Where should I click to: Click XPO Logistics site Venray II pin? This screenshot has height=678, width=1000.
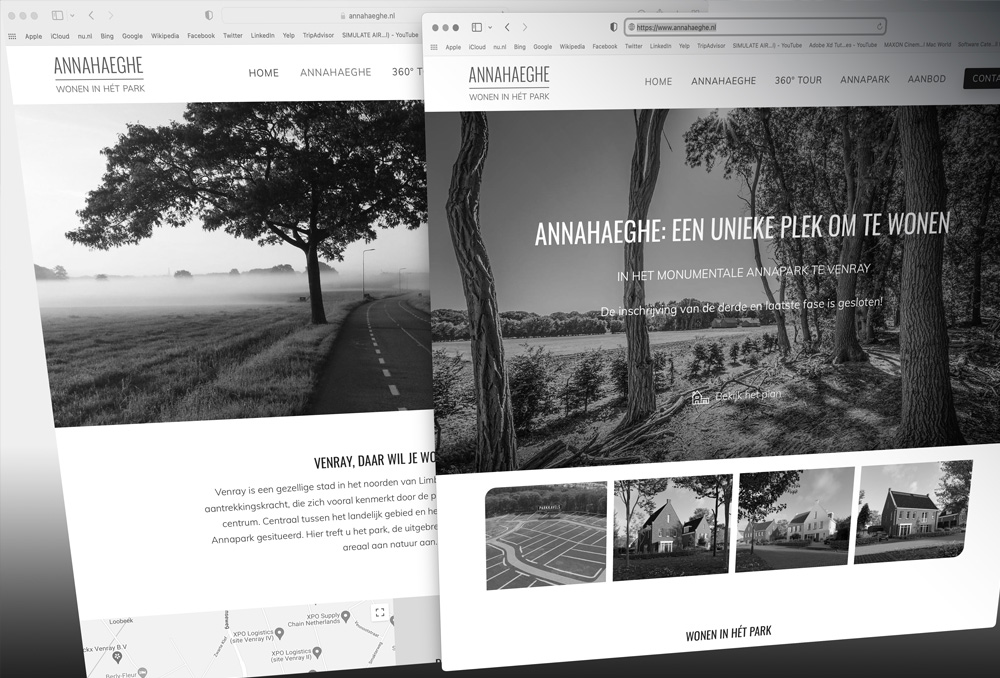[317, 652]
